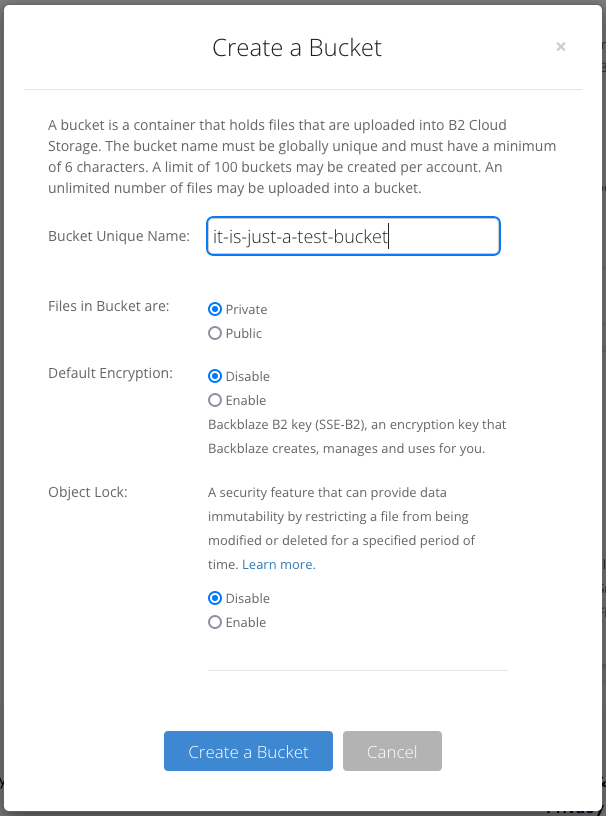Enable Default Encryption
Viewport: 606px width, 816px height.
[x=215, y=400]
